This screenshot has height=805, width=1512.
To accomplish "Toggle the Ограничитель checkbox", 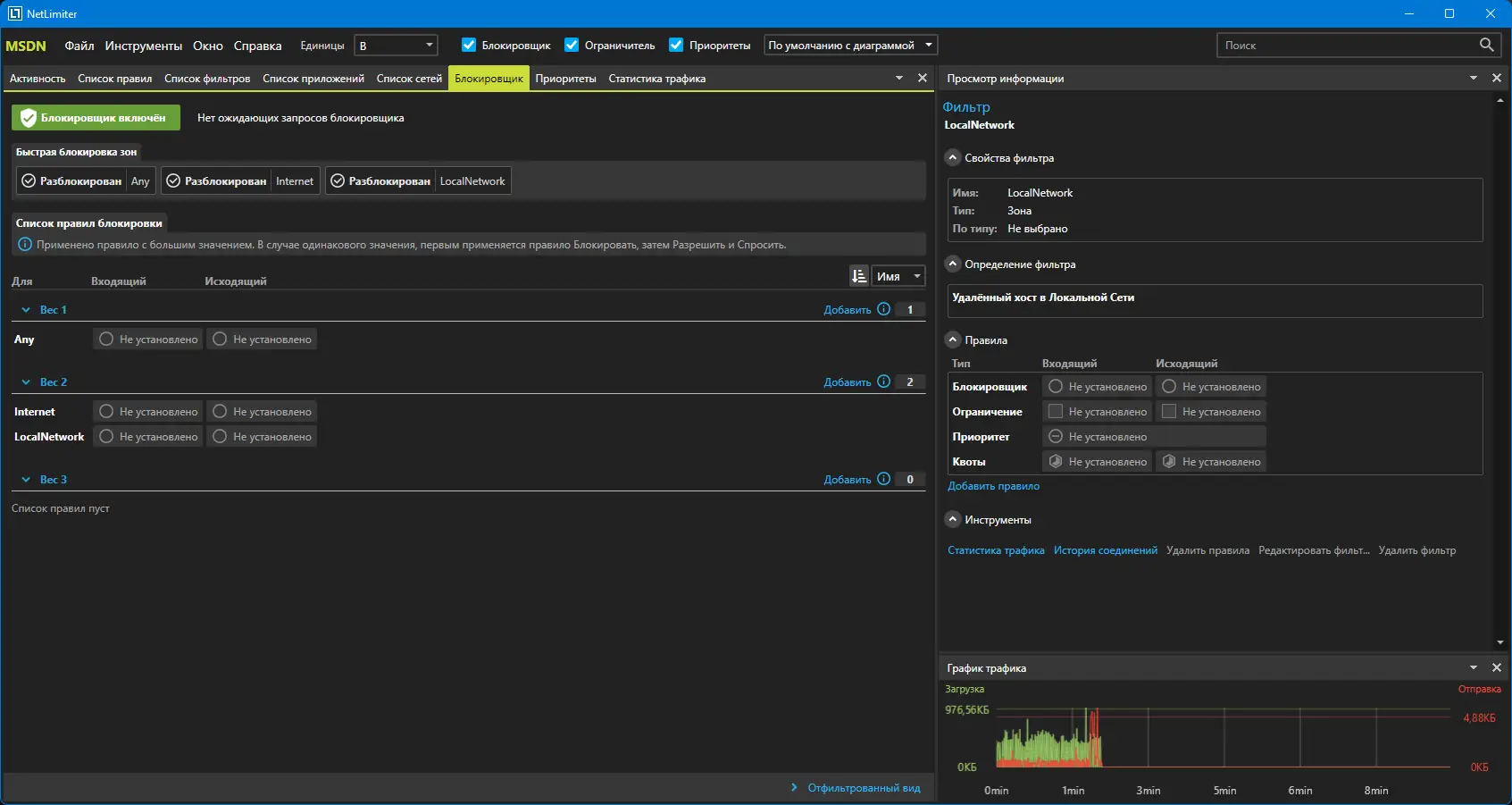I will [x=572, y=45].
